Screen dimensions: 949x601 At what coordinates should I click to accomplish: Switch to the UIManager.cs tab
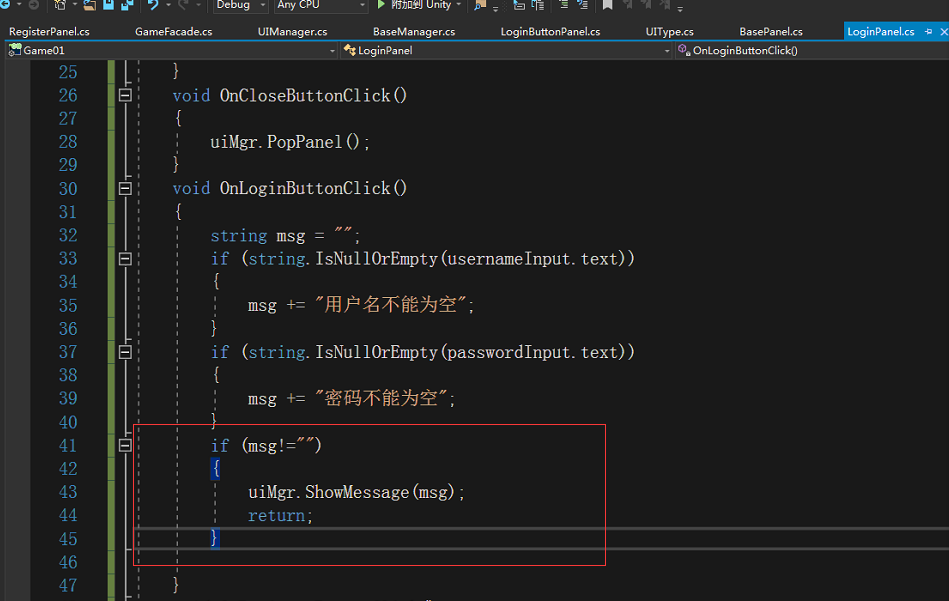pos(292,31)
